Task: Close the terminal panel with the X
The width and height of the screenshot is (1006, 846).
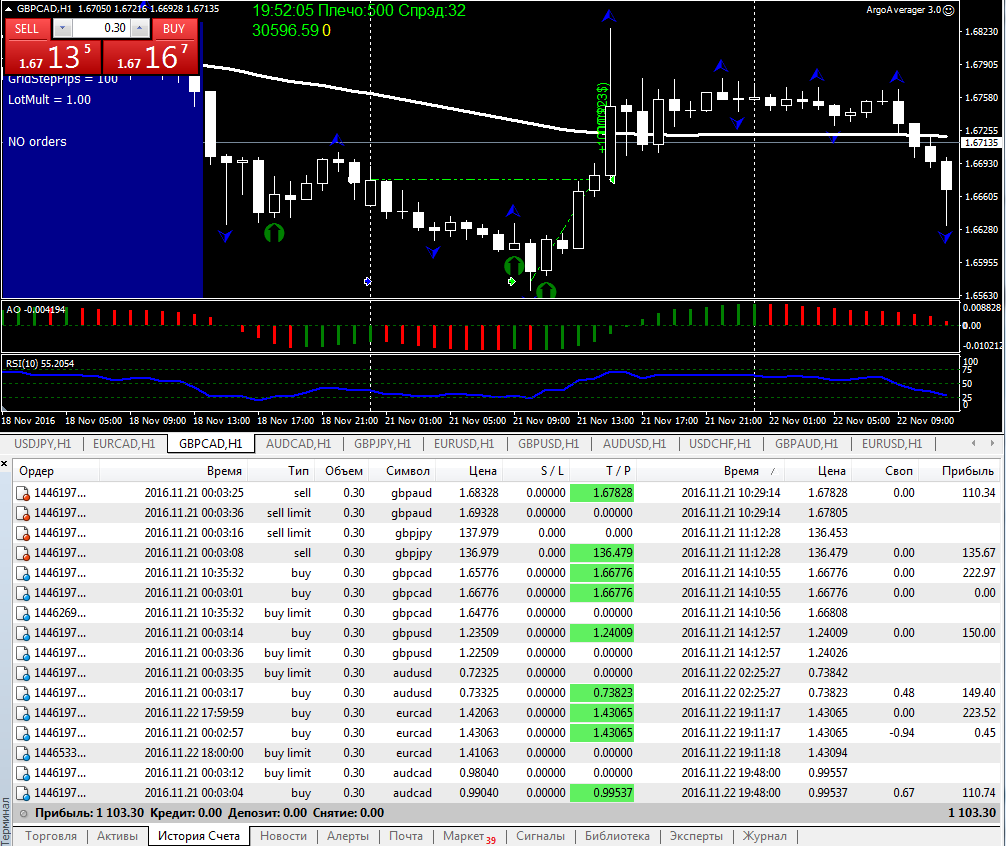Action: [x=4, y=463]
